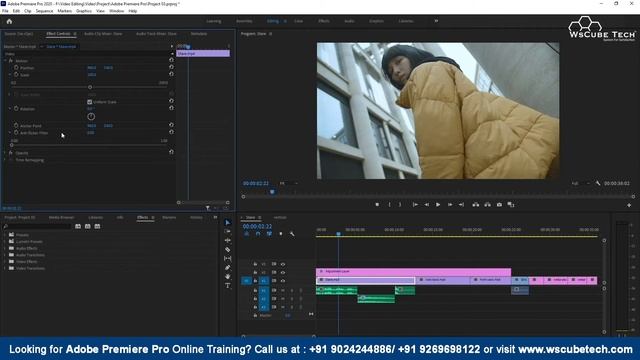
Task: Play the program monitor
Action: coord(438,204)
